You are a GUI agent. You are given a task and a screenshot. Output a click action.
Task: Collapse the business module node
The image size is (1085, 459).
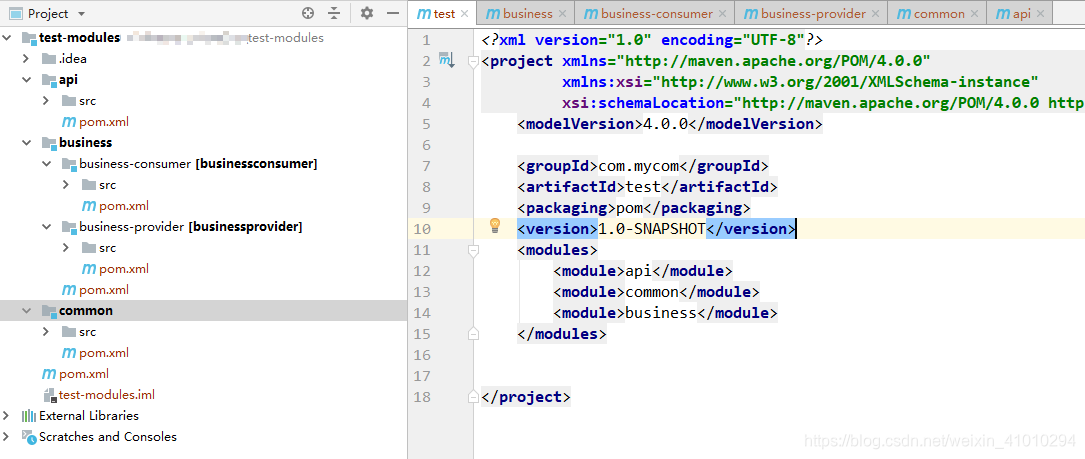tap(26, 143)
